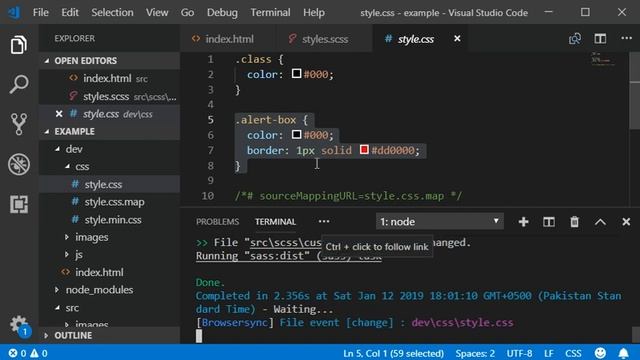
Task: Switch to the PROBLEMS panel tab
Action: [217, 222]
